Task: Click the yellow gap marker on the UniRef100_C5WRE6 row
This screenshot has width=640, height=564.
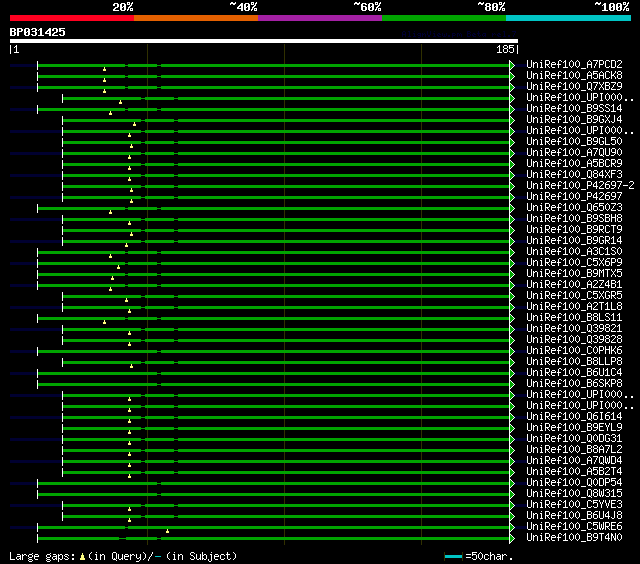Action: 167,531
